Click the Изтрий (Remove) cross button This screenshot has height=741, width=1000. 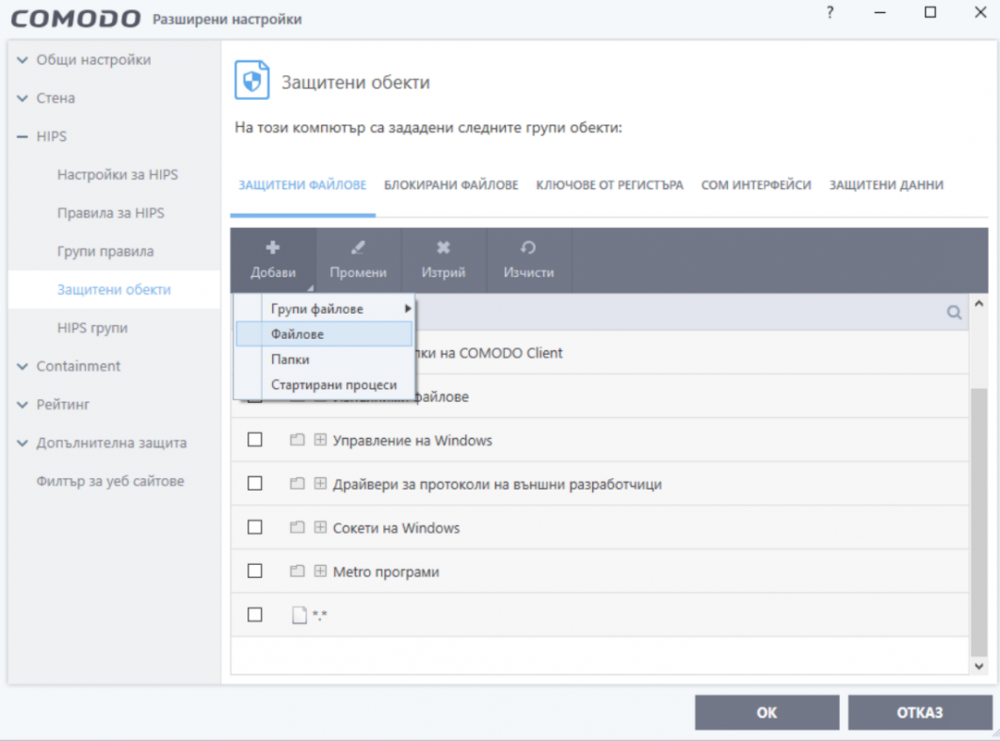pos(443,260)
